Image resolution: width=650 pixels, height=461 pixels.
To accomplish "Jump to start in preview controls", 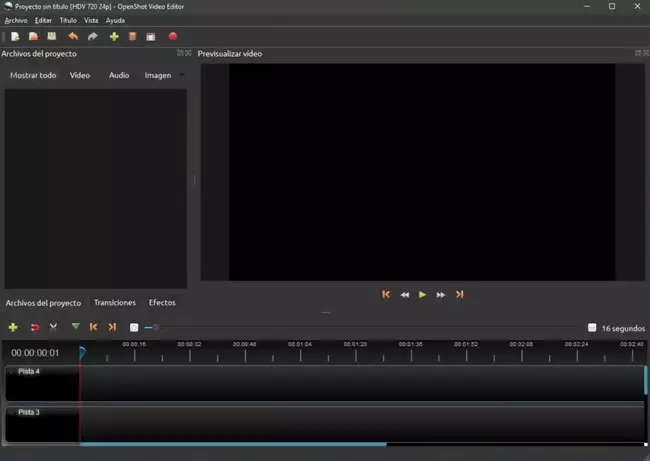I will 386,294.
